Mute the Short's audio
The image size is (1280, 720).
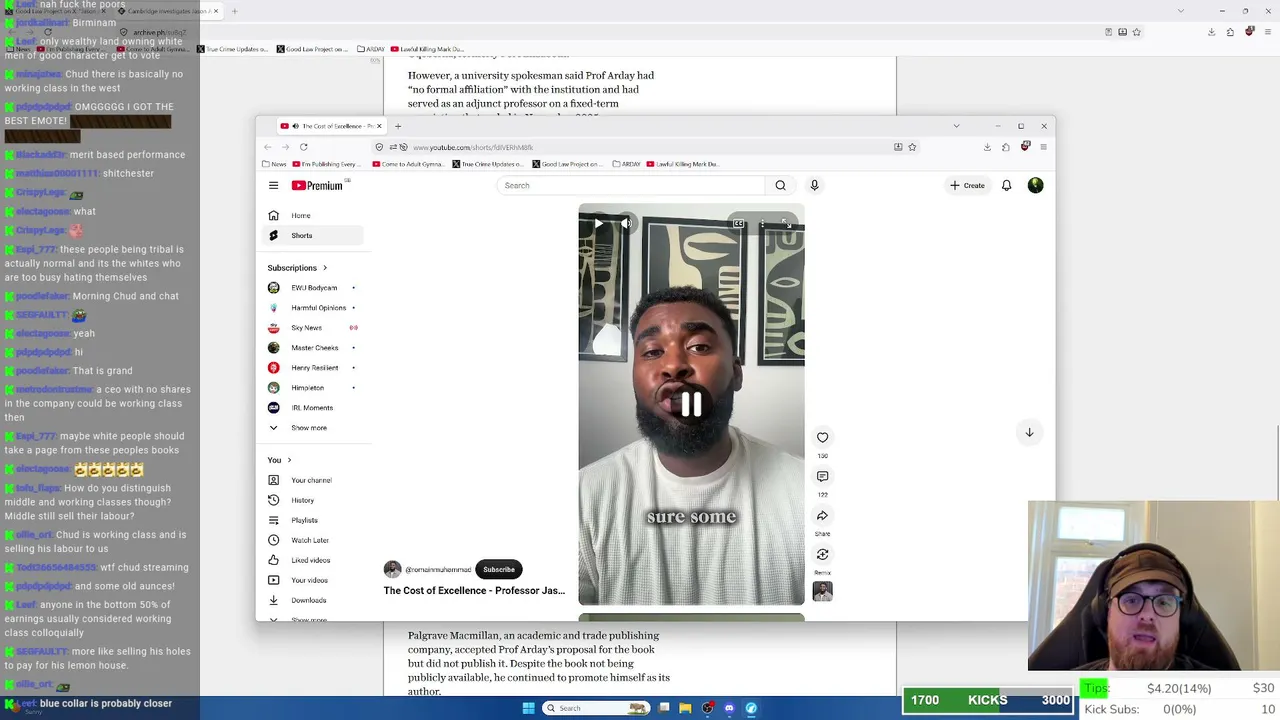click(x=626, y=223)
